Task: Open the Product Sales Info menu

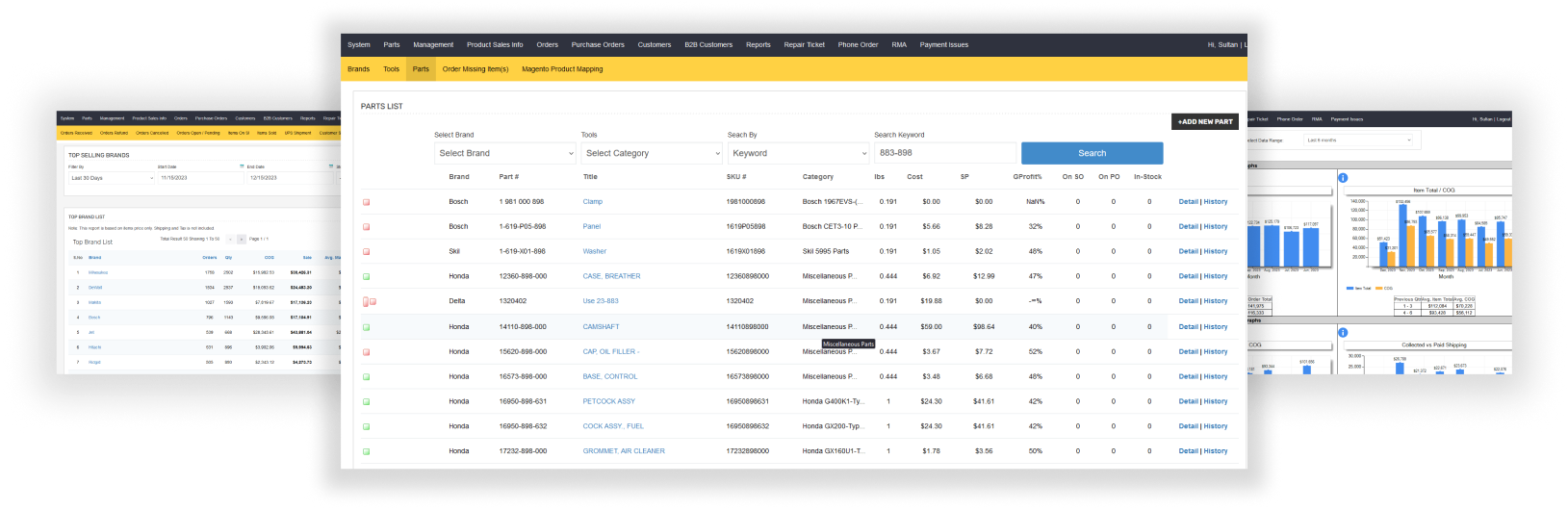Action: point(495,44)
